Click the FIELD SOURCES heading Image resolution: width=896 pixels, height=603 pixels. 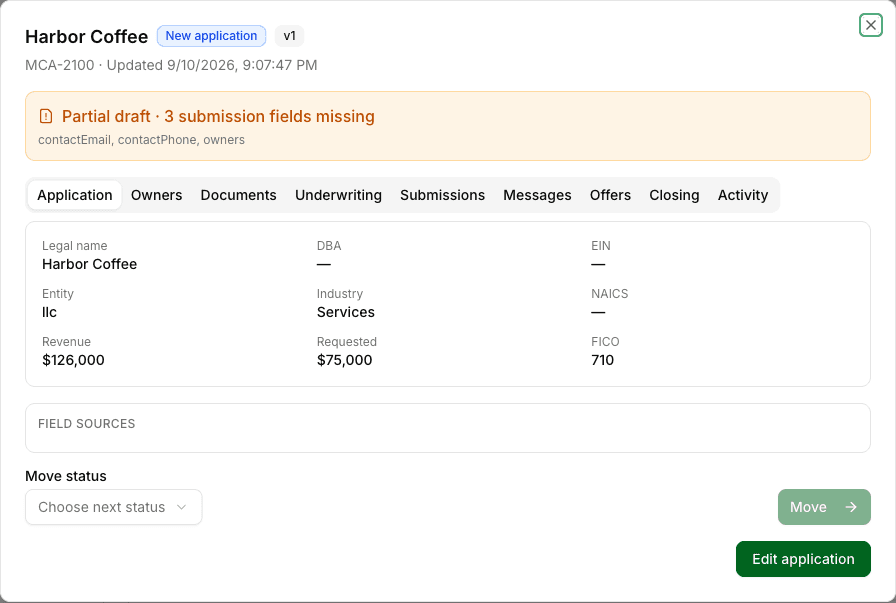[87, 424]
